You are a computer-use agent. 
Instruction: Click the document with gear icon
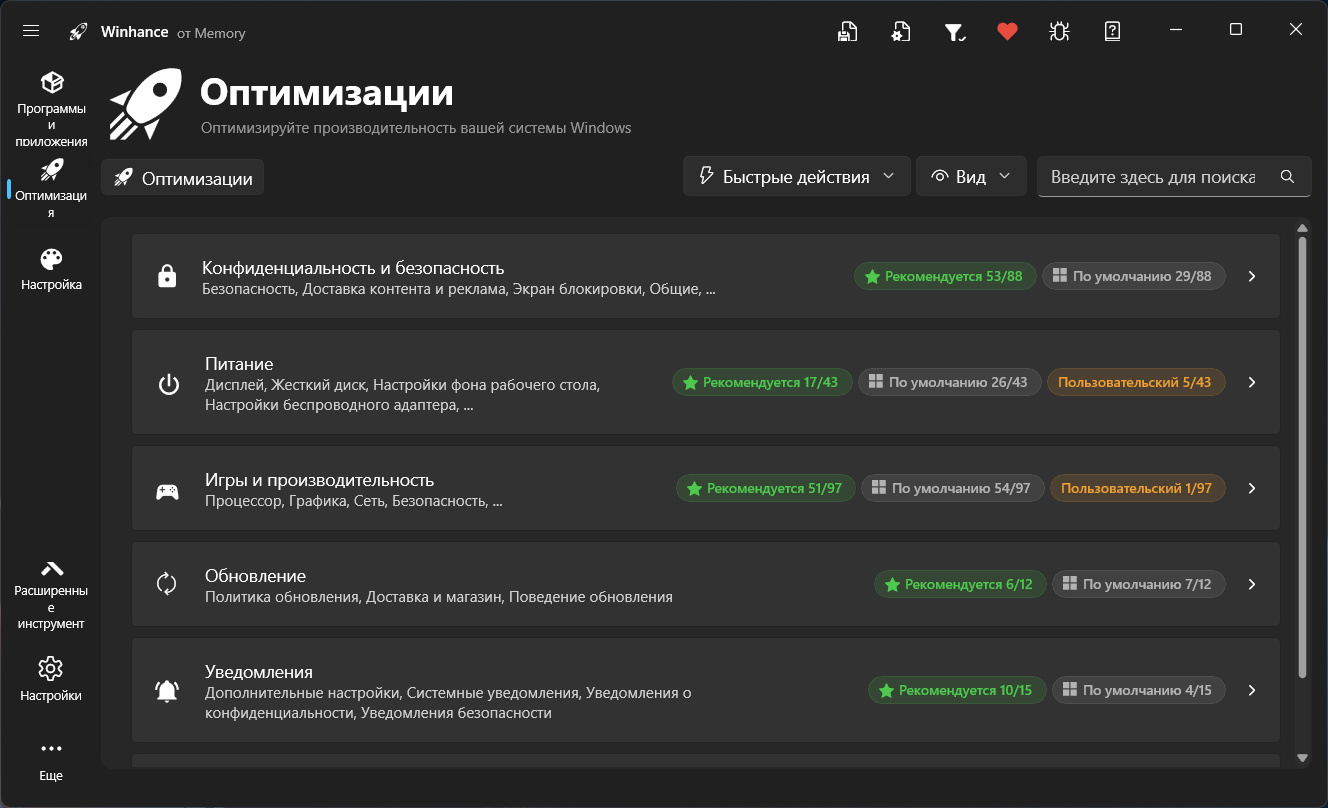coord(900,31)
